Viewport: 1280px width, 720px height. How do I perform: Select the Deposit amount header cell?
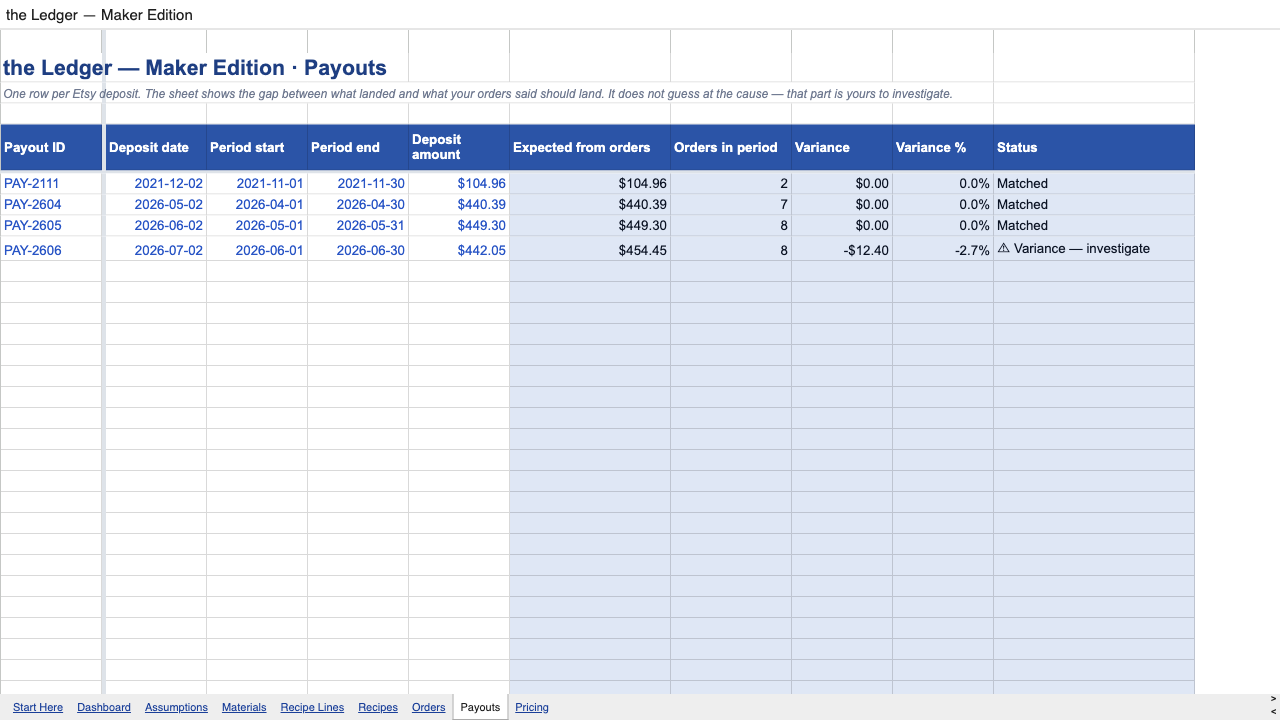[459, 147]
